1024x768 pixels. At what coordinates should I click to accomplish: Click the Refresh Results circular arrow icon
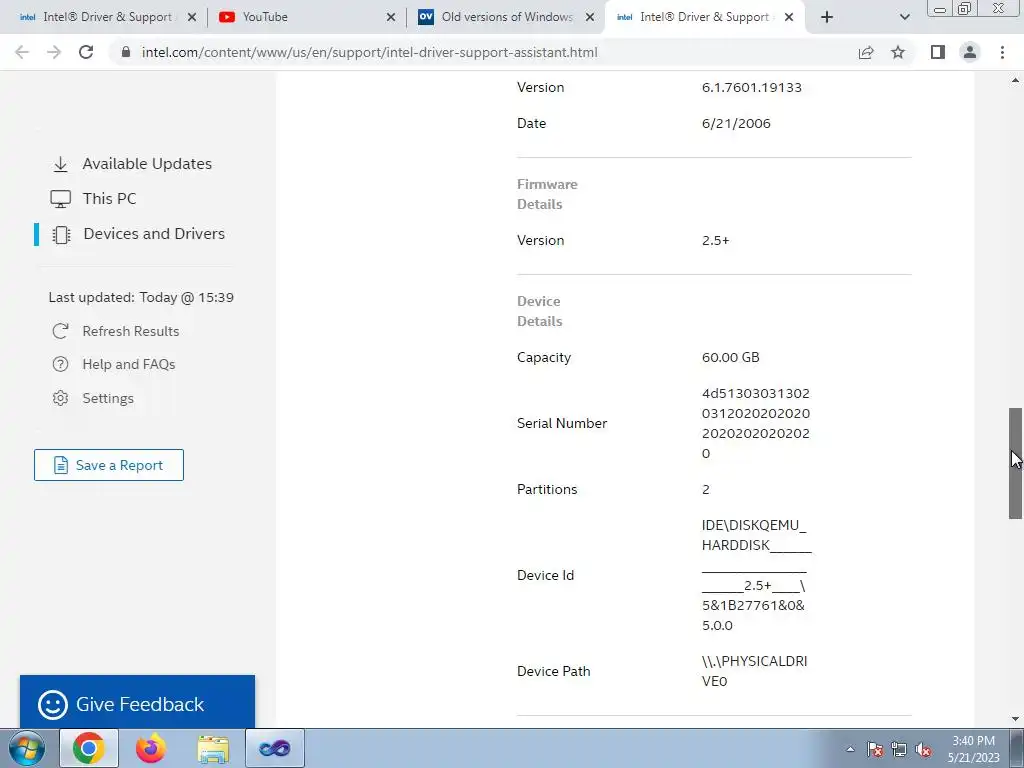tap(60, 331)
